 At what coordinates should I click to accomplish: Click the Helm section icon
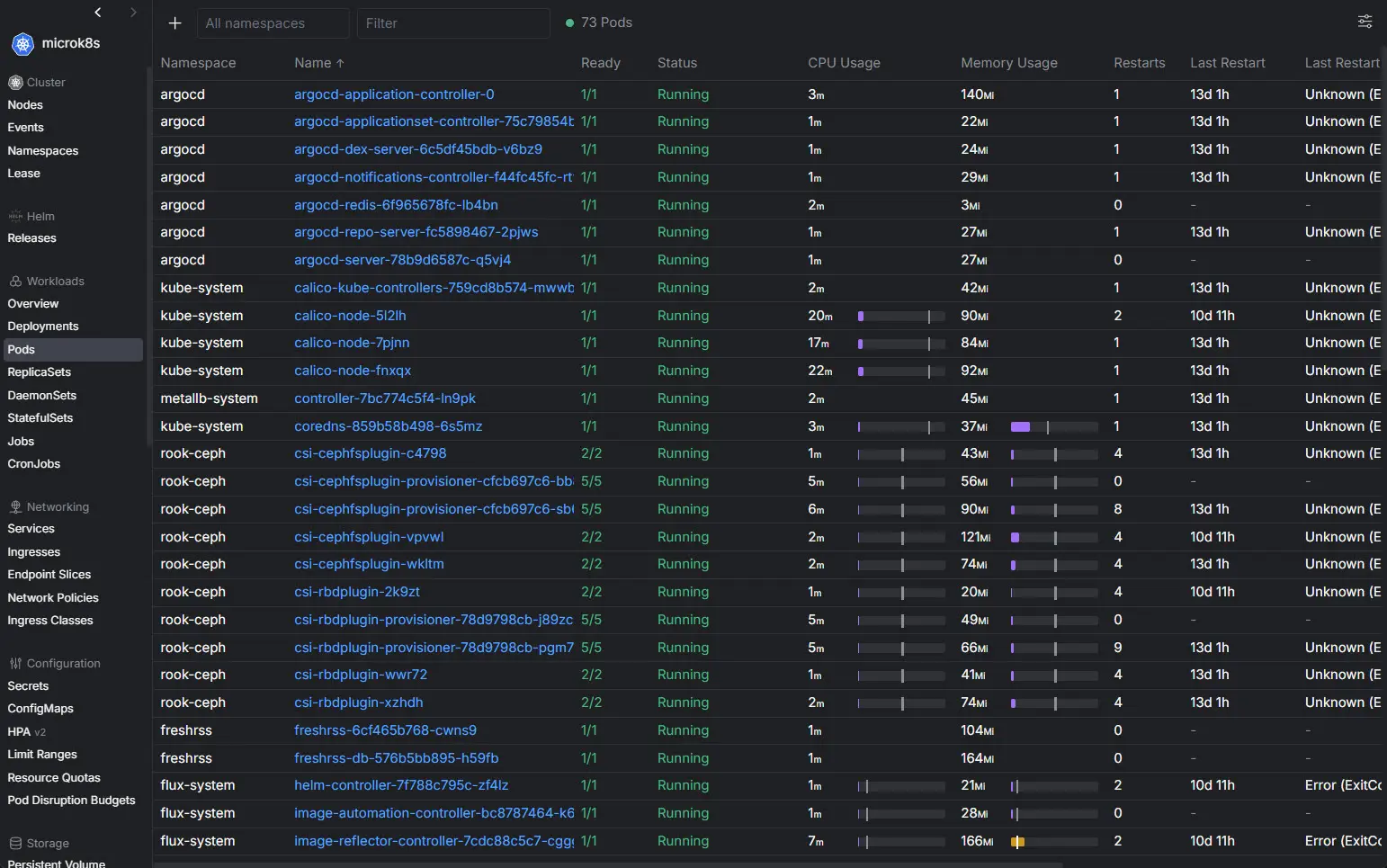tap(15, 217)
